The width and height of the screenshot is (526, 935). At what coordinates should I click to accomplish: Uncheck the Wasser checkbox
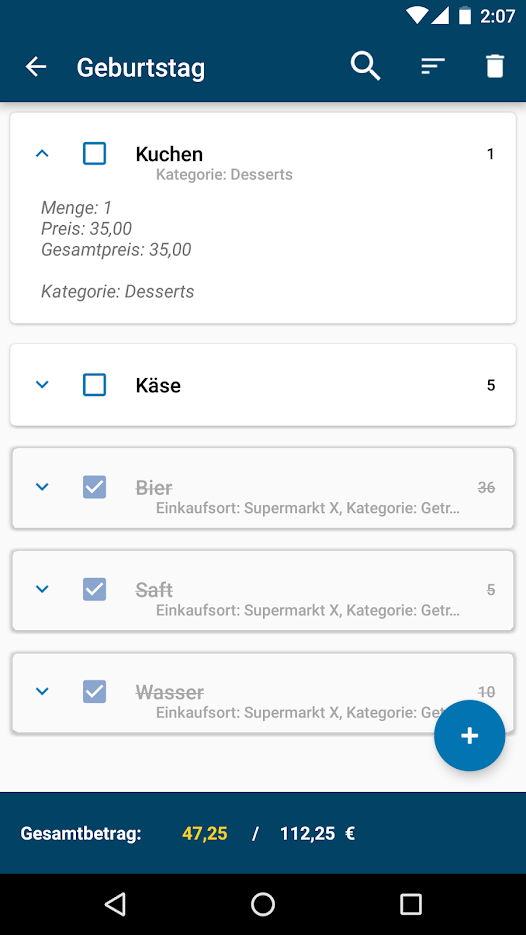[94, 691]
